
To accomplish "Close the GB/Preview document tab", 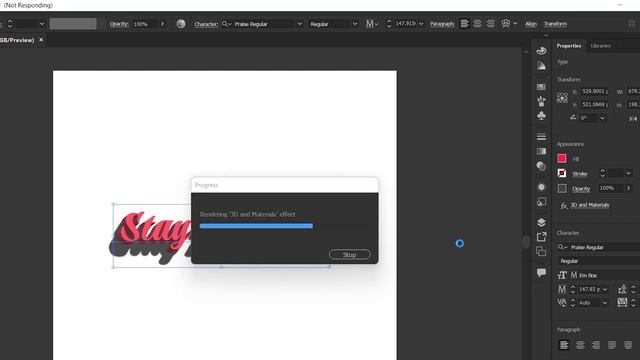I will (x=41, y=40).
